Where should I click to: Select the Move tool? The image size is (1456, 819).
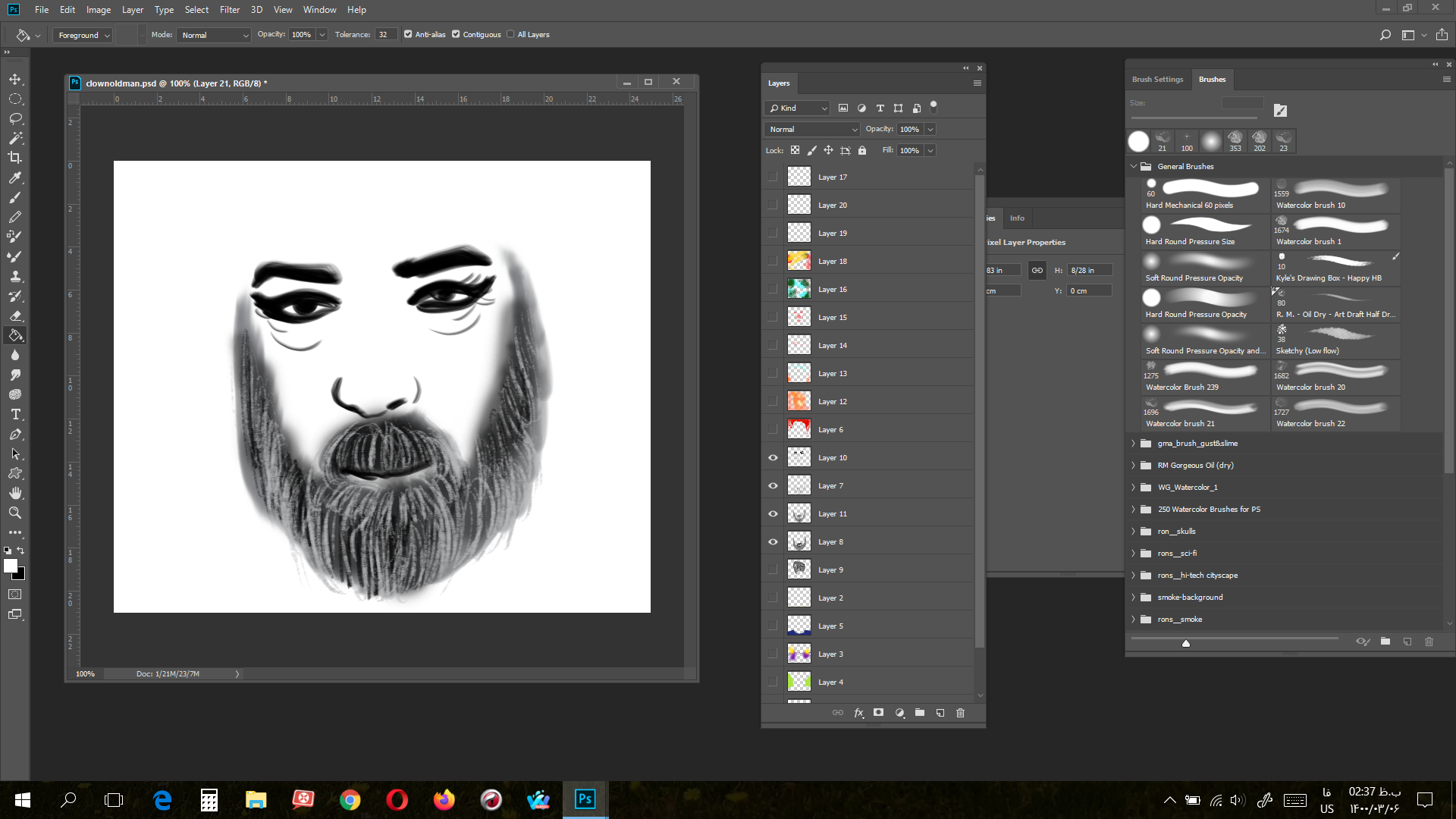[15, 79]
